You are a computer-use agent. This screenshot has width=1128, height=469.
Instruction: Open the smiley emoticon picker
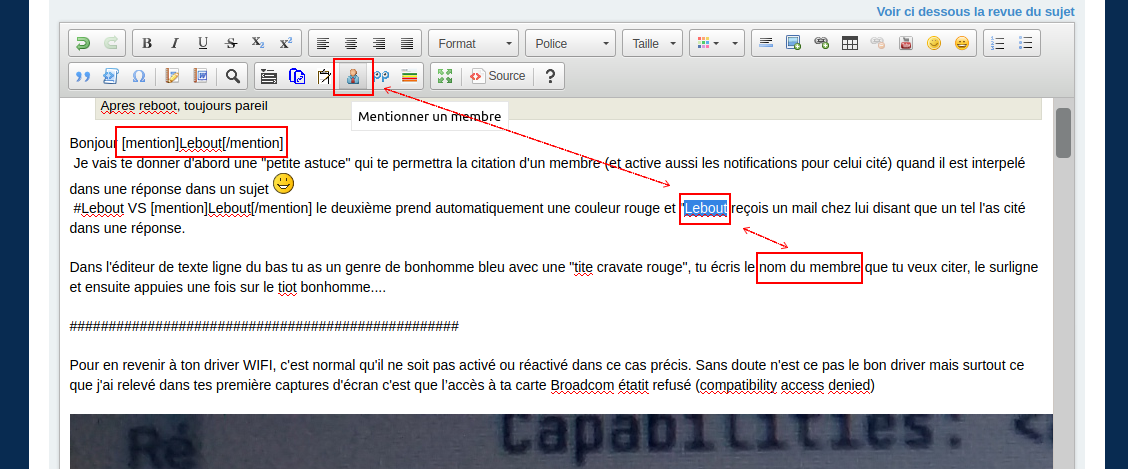coord(934,44)
